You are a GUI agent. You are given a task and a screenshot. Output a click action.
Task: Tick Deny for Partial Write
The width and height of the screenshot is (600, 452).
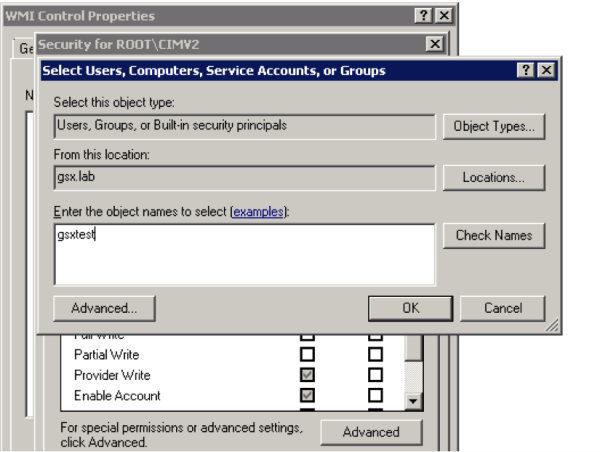pyautogui.click(x=375, y=354)
